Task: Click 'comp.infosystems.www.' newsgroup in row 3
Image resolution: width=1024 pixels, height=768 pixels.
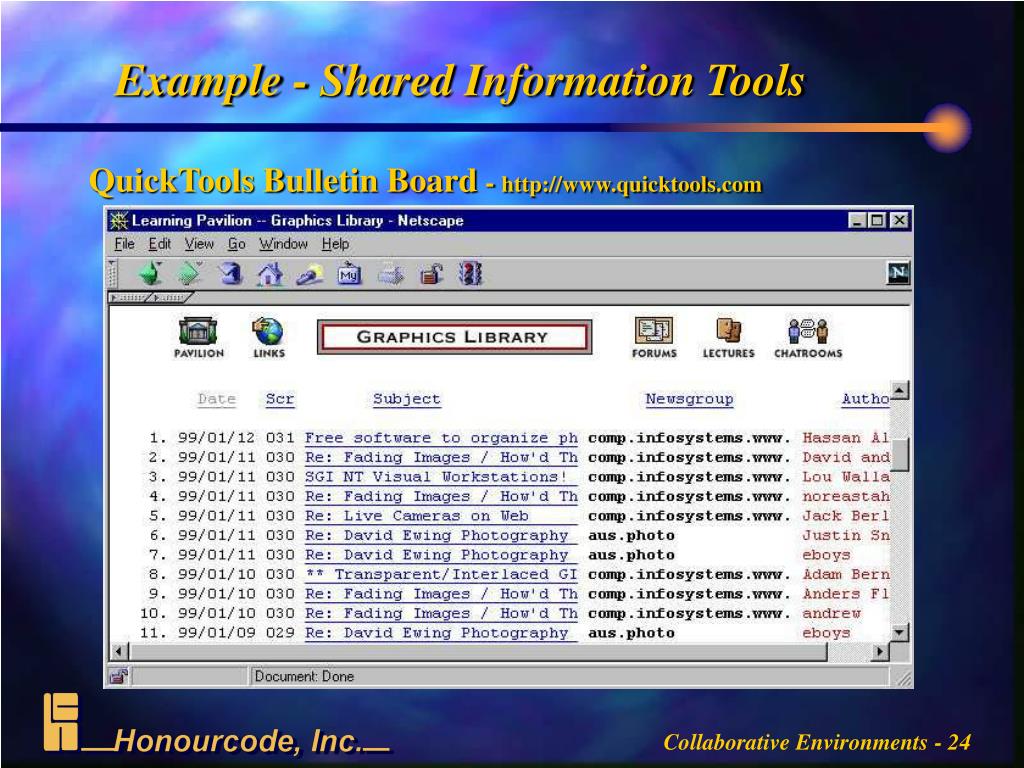Action: [689, 477]
